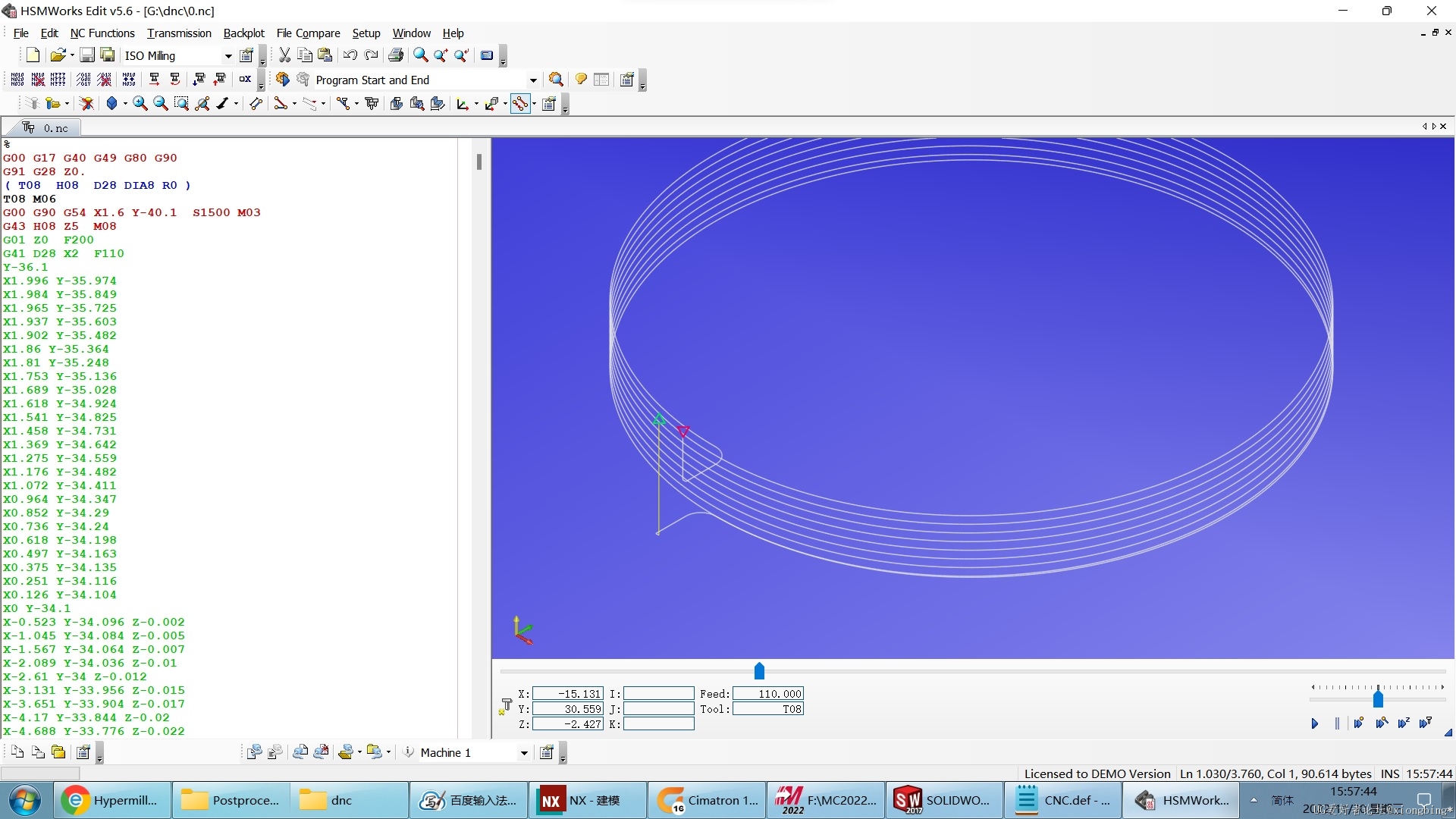Expand the arrow next to the solid model icon
This screenshot has height=819, width=1456.
[125, 104]
